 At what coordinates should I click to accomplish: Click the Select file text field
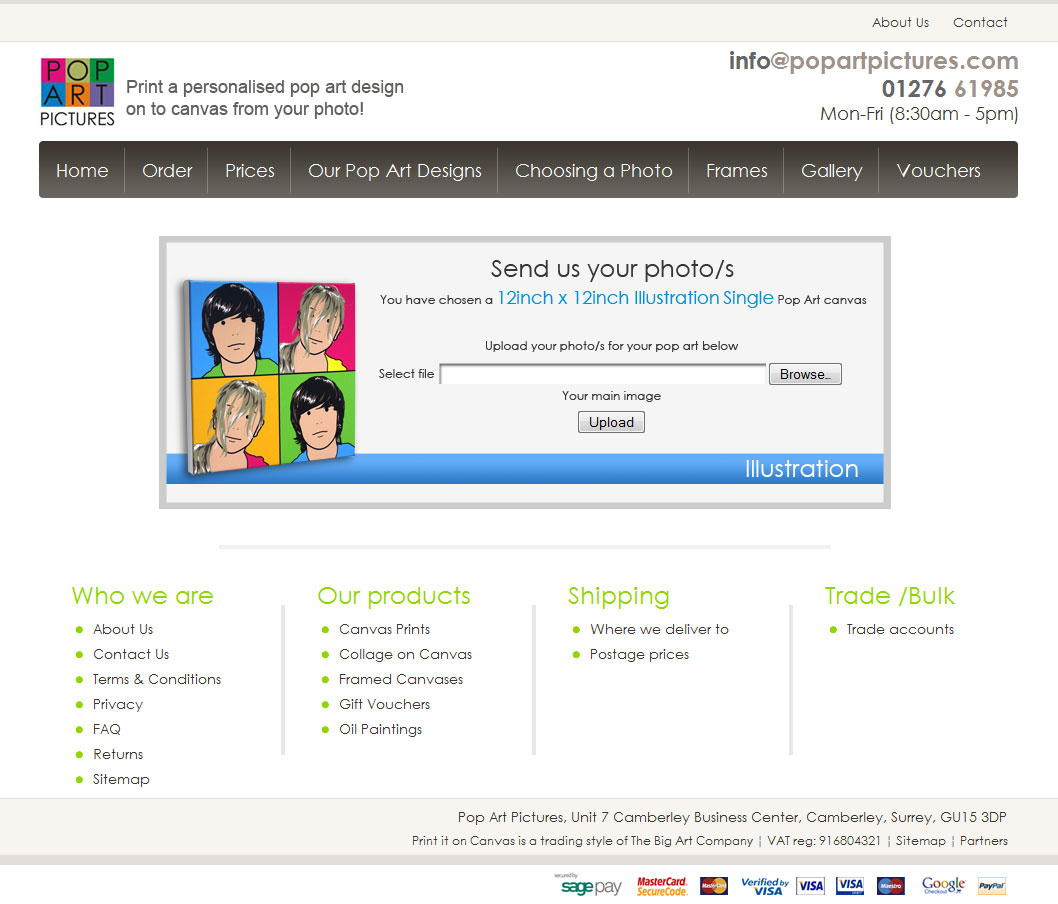(603, 374)
